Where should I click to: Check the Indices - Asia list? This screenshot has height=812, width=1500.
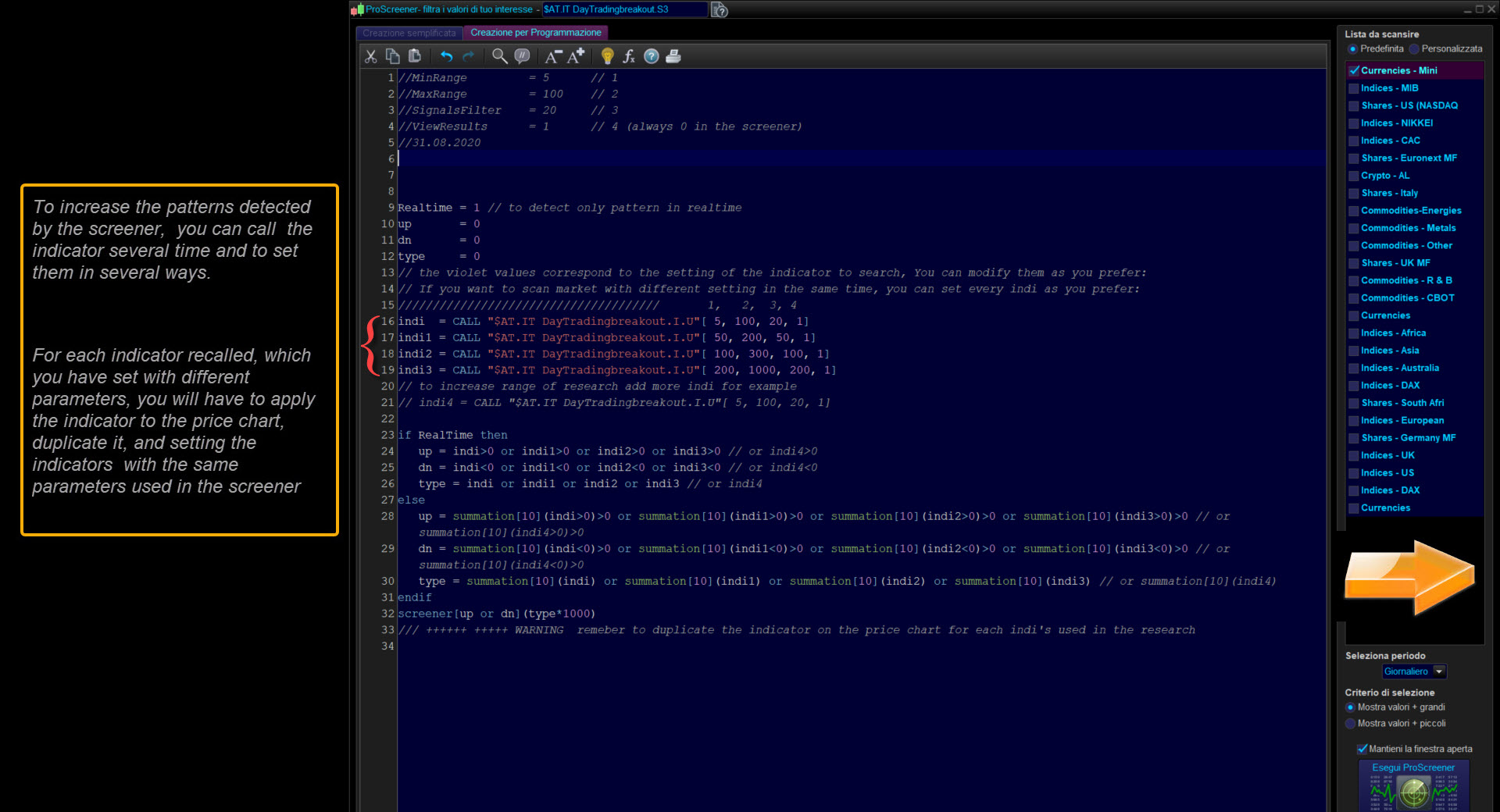pyautogui.click(x=1354, y=351)
